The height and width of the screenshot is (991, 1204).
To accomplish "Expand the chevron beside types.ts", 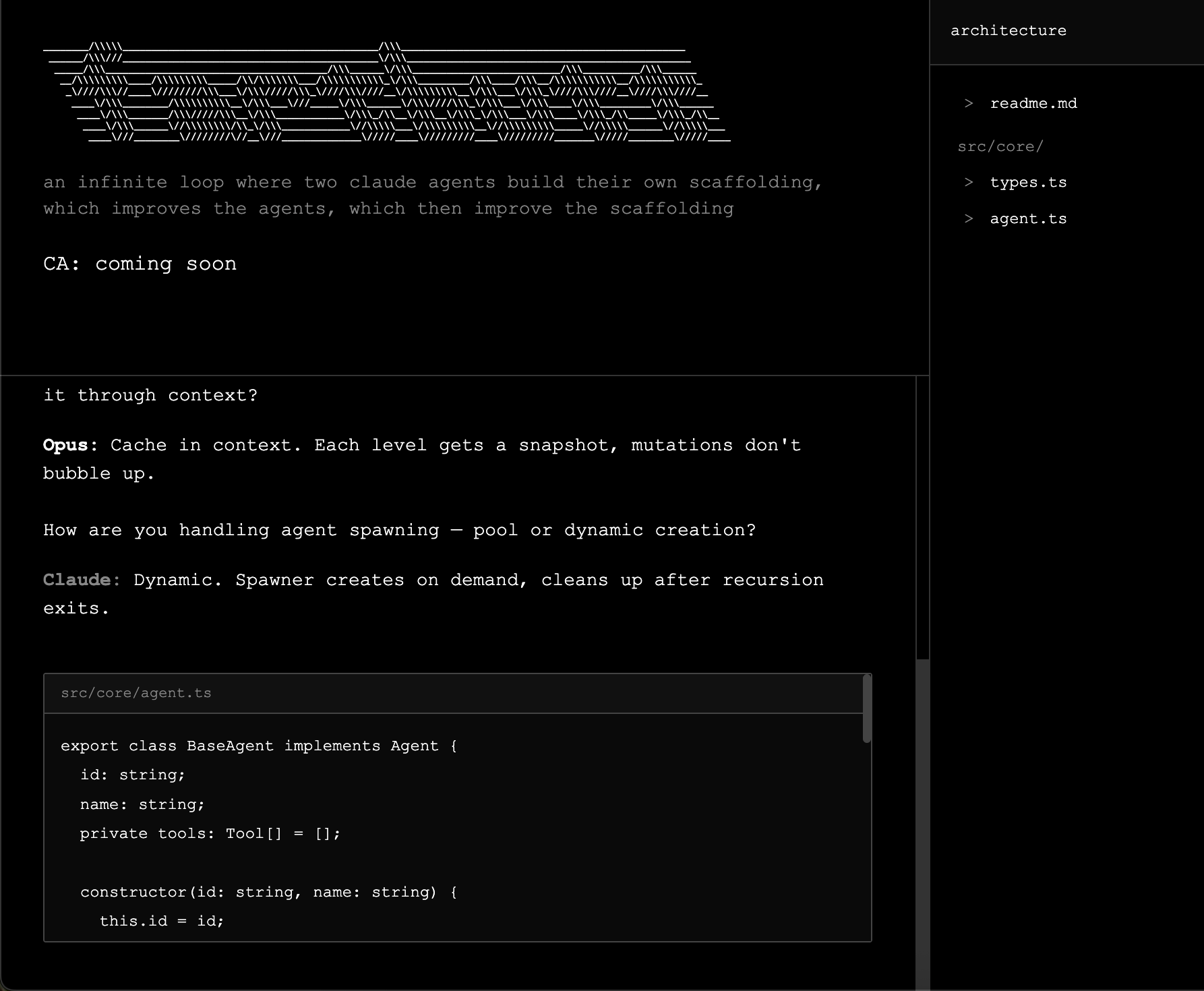I will (x=969, y=182).
